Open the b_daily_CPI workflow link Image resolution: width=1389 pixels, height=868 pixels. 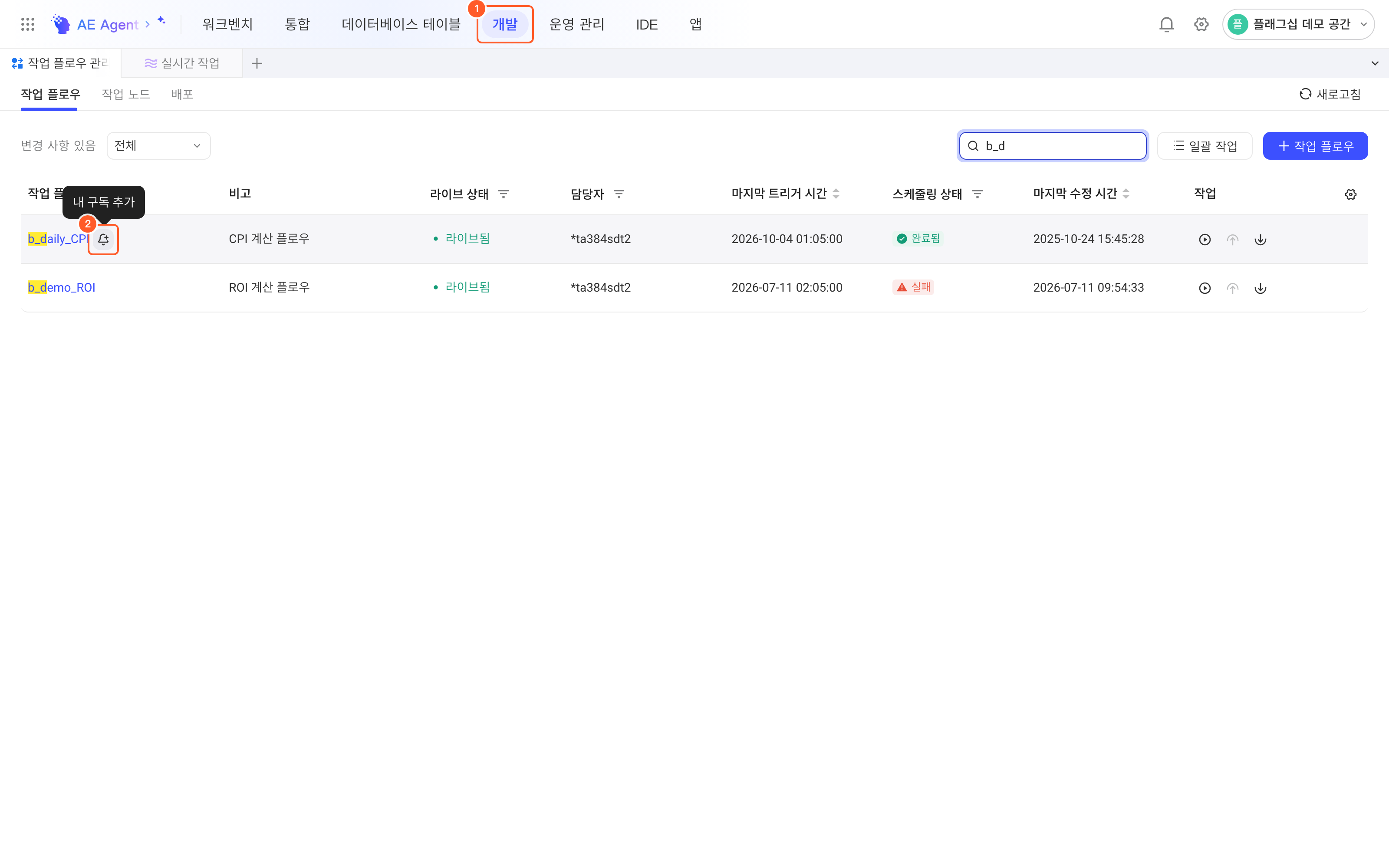tap(59, 239)
